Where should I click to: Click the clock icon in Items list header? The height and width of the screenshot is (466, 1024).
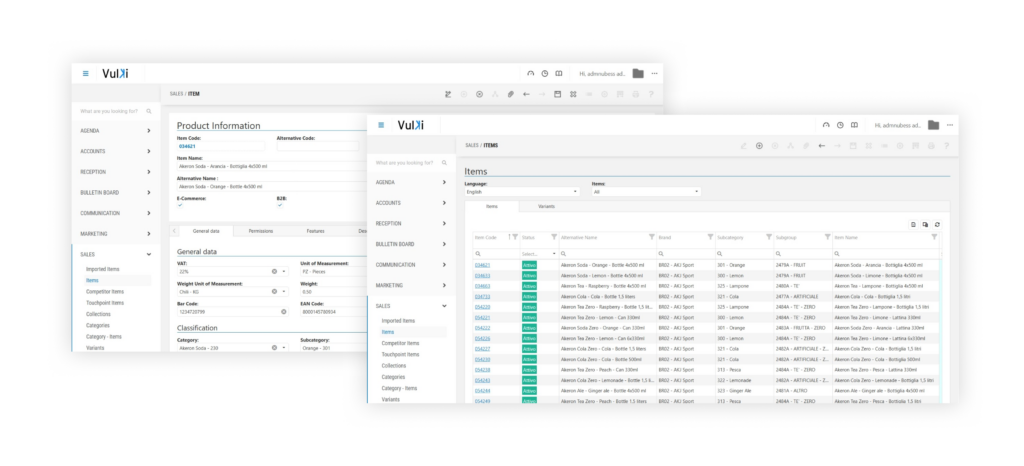click(841, 125)
